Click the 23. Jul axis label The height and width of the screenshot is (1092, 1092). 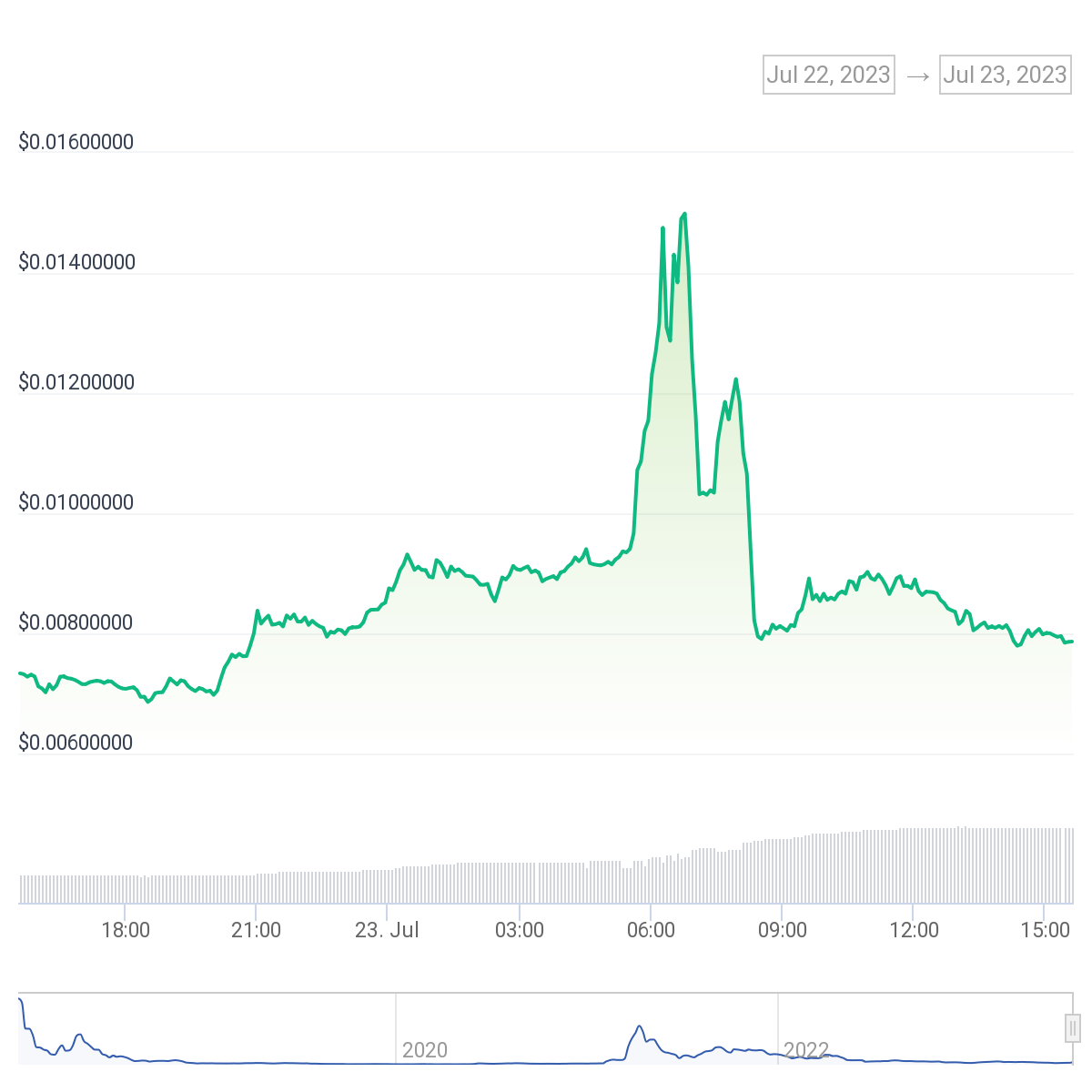[x=389, y=930]
